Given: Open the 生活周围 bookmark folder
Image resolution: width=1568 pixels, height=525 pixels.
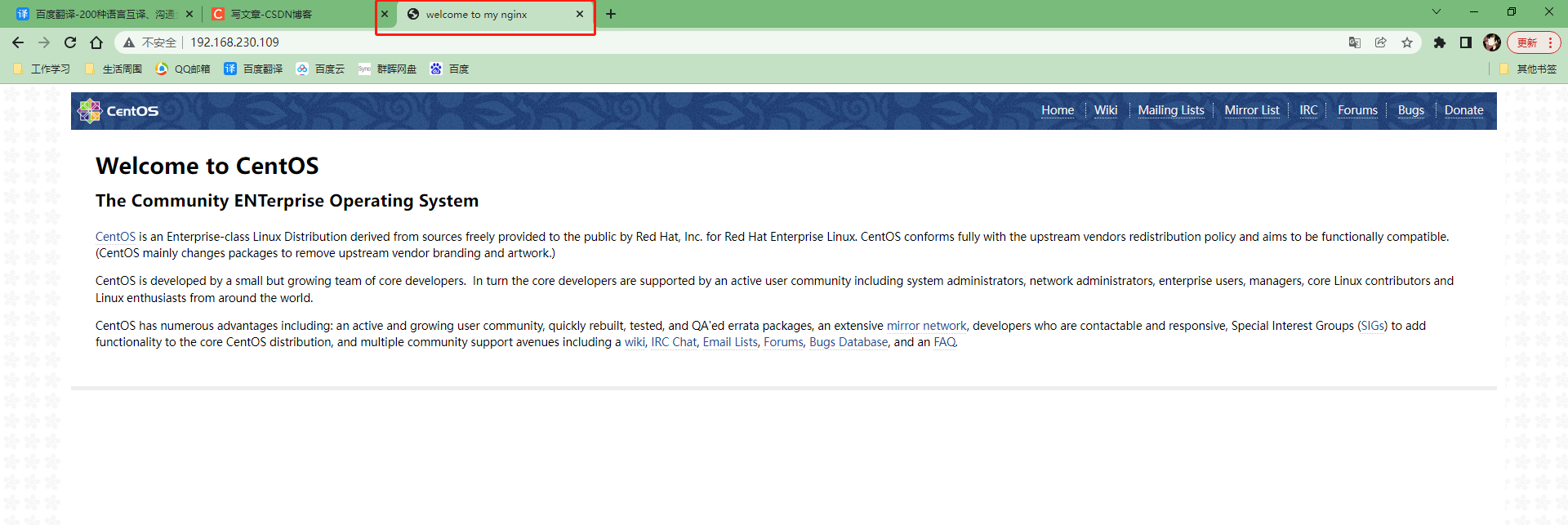Looking at the screenshot, I should point(114,69).
